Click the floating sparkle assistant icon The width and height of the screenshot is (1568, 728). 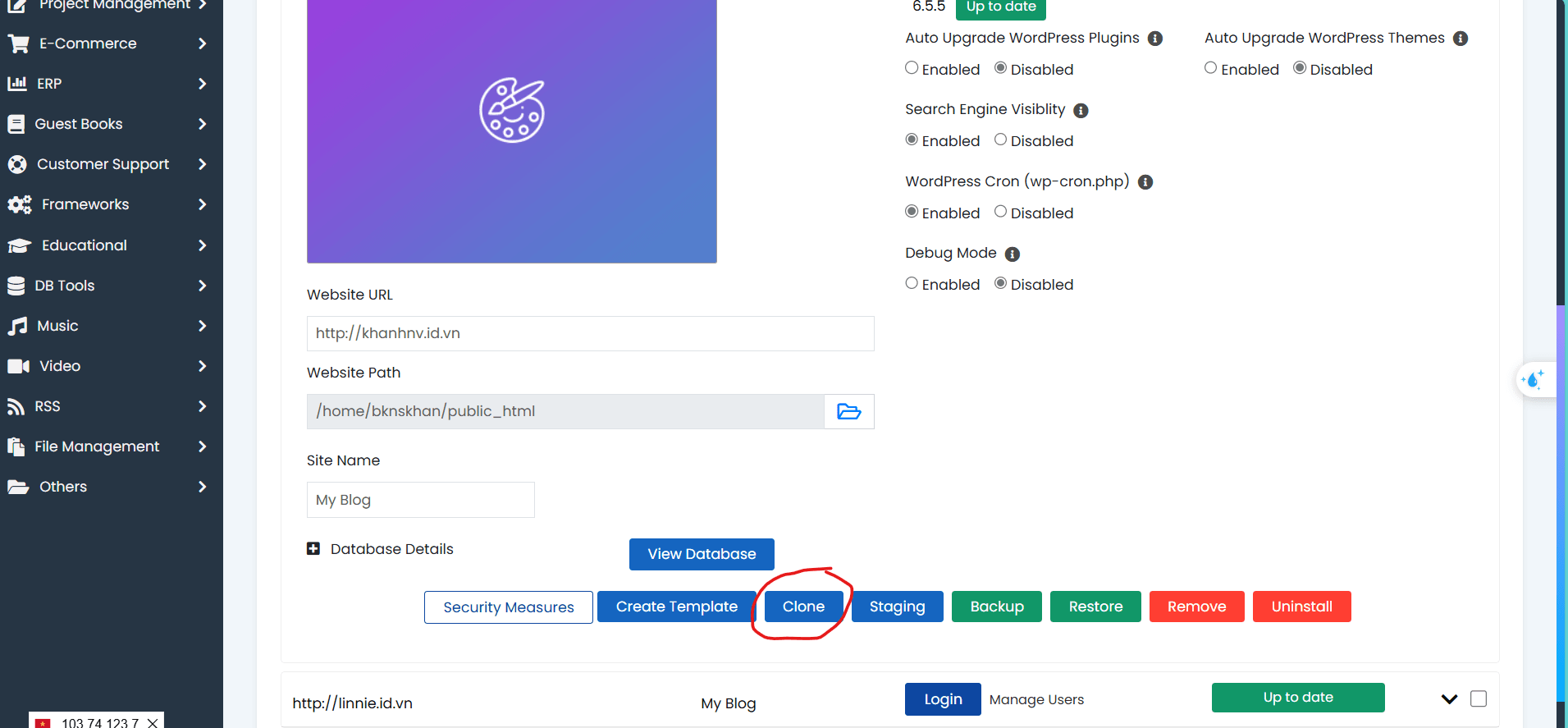click(1534, 379)
